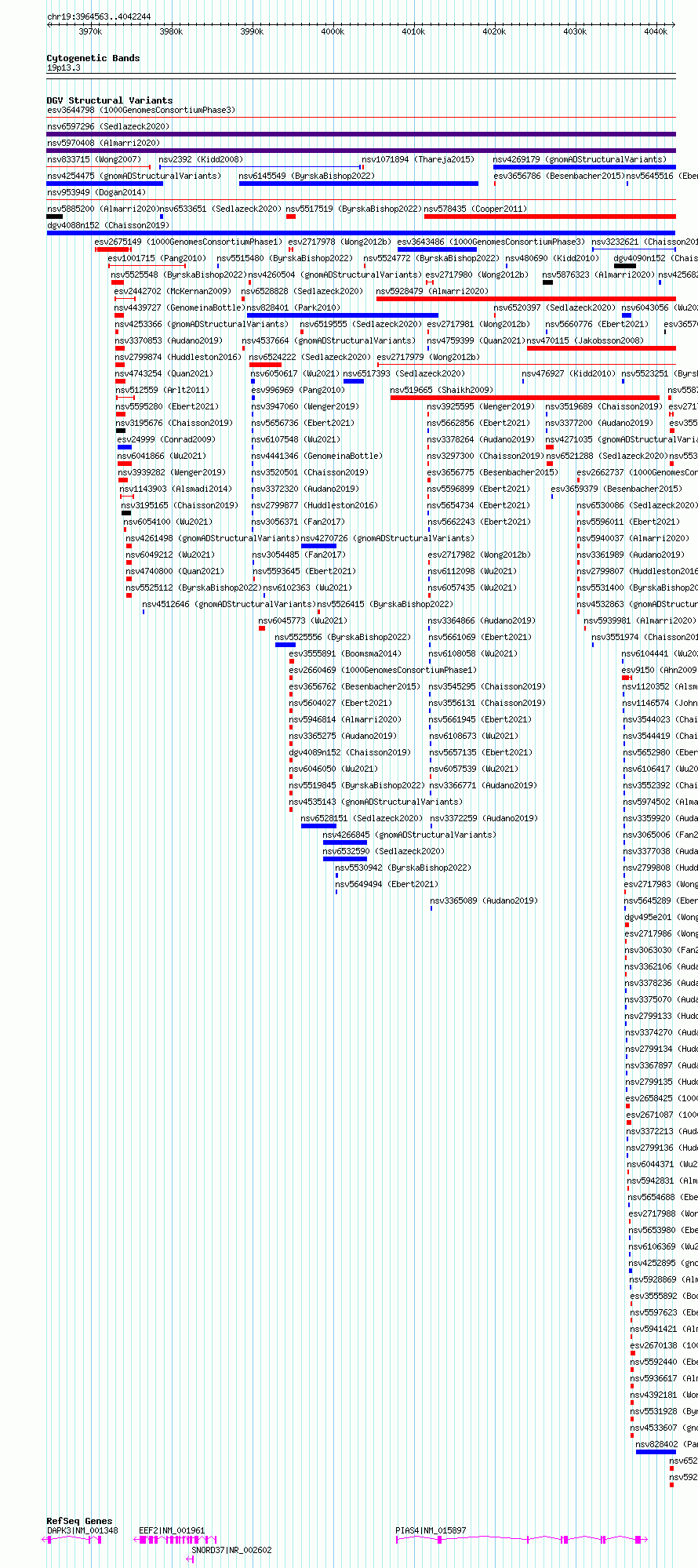Click the red bar under nsv6524222 (Sedlazeck2020)
This screenshot has width=698, height=1568.
pos(265,365)
